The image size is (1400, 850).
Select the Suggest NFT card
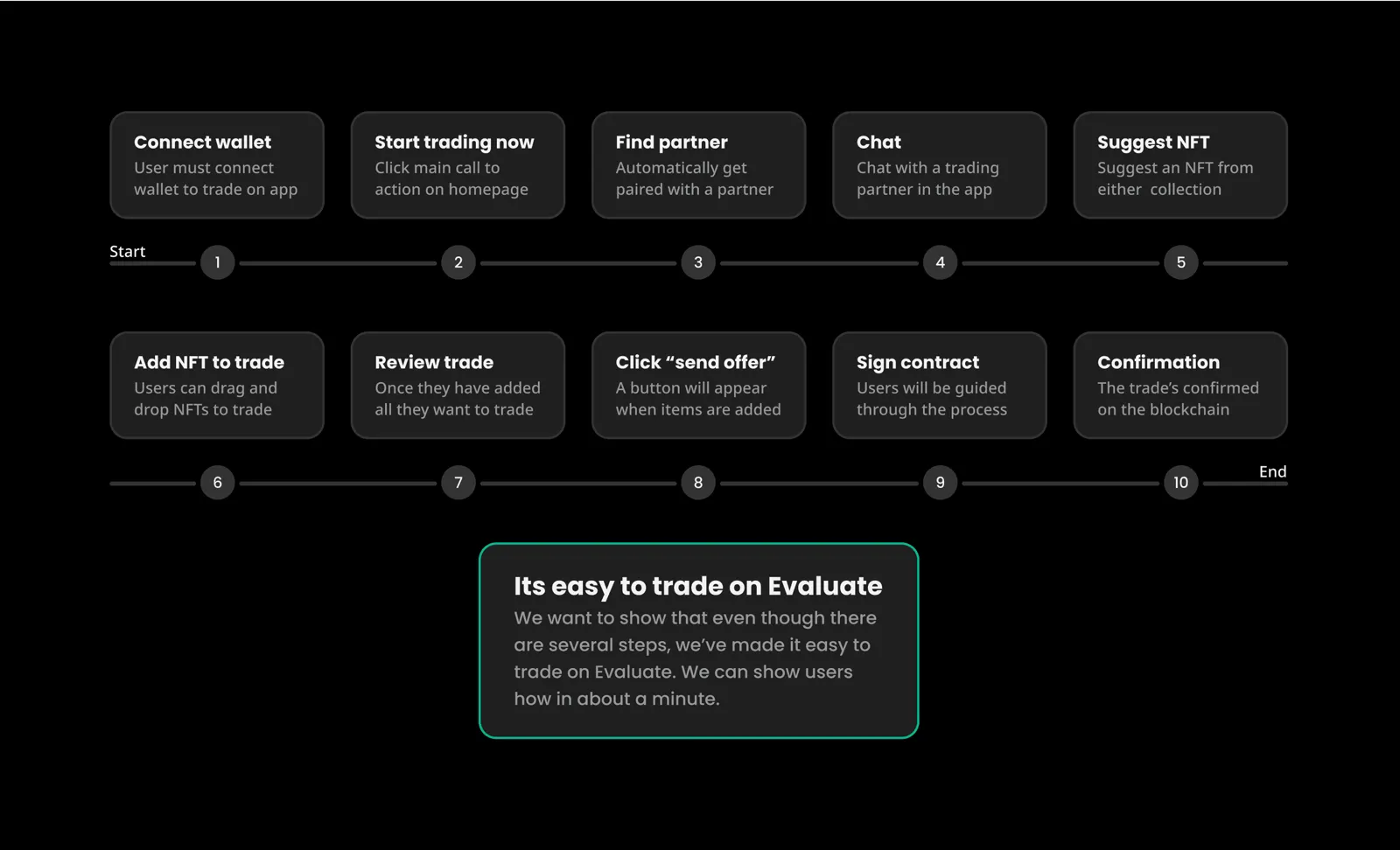[x=1180, y=165]
